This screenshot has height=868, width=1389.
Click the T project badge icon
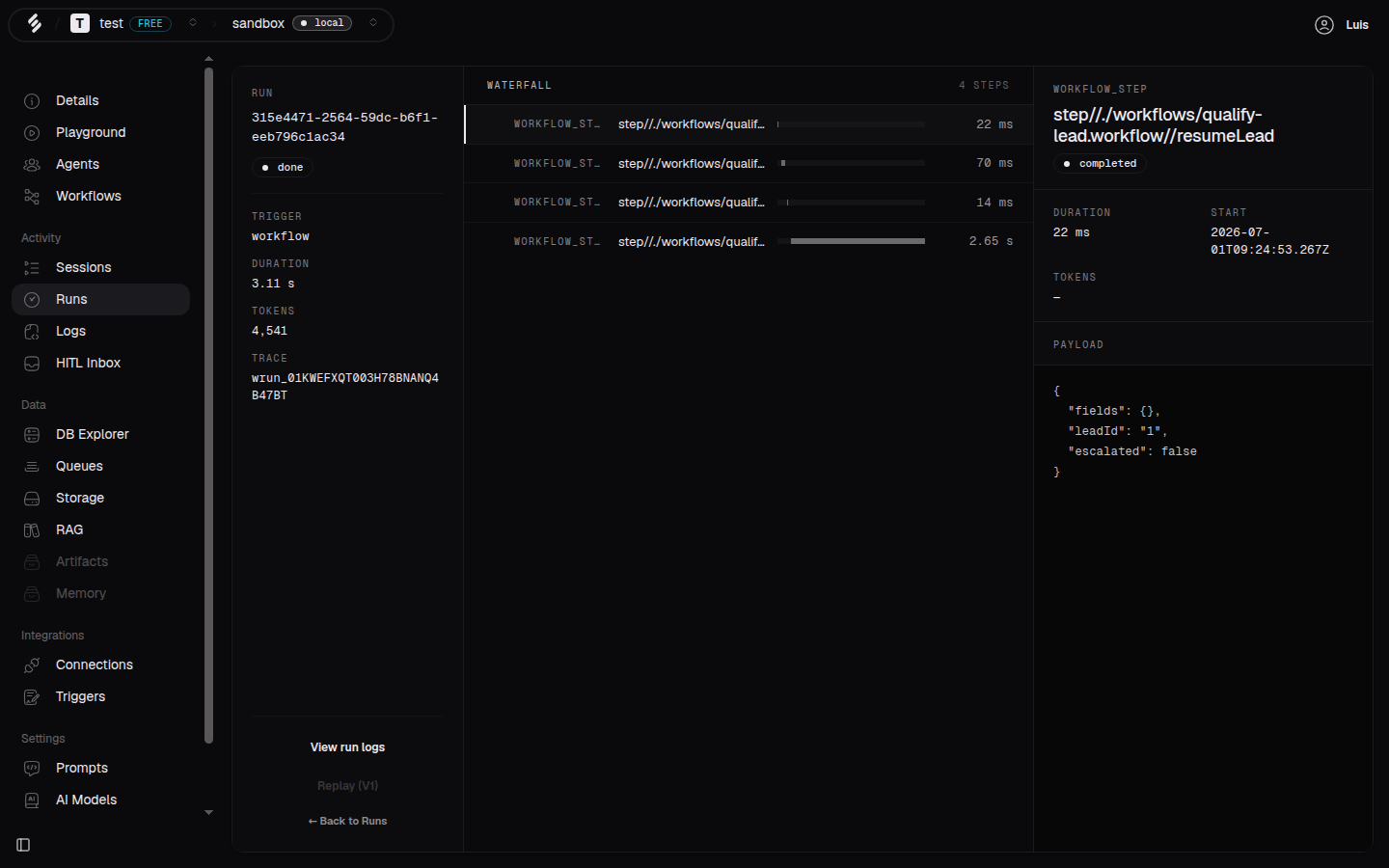click(80, 23)
